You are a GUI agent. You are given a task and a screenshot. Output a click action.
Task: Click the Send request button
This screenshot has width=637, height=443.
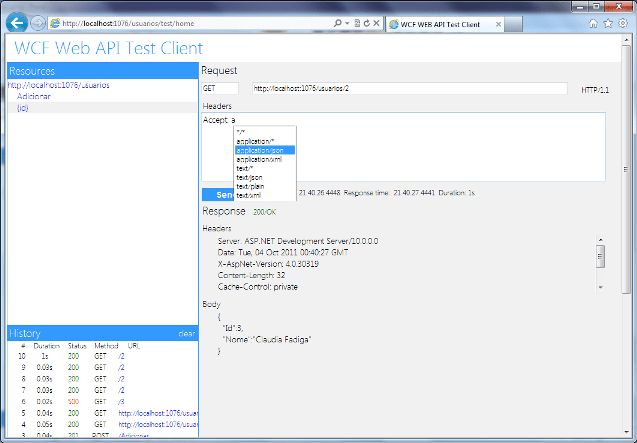click(218, 195)
